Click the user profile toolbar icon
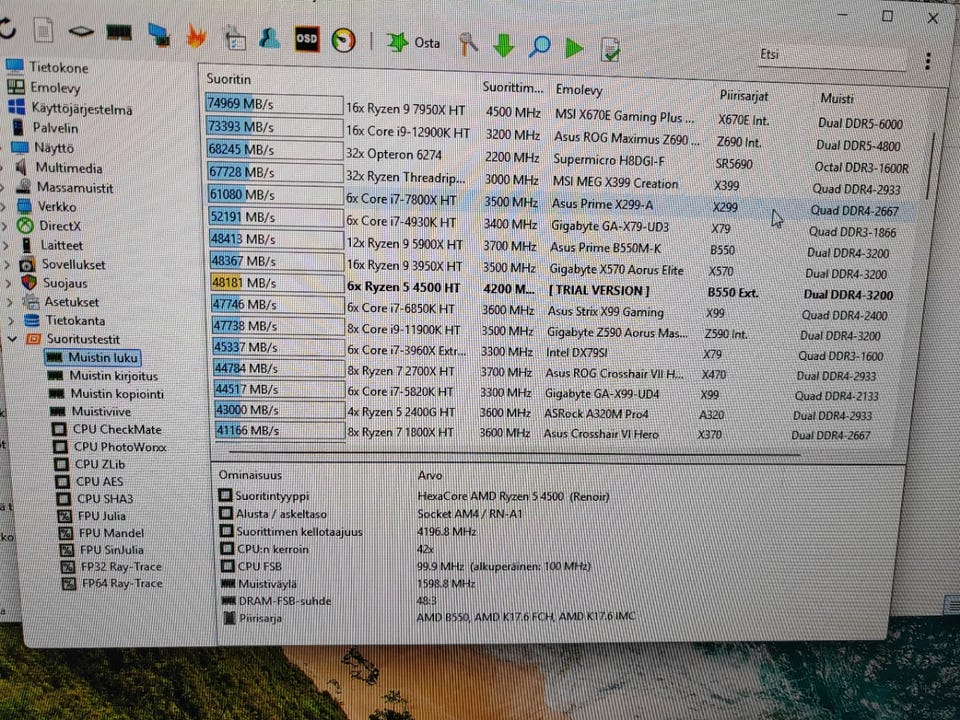The height and width of the screenshot is (720, 960). 269,38
